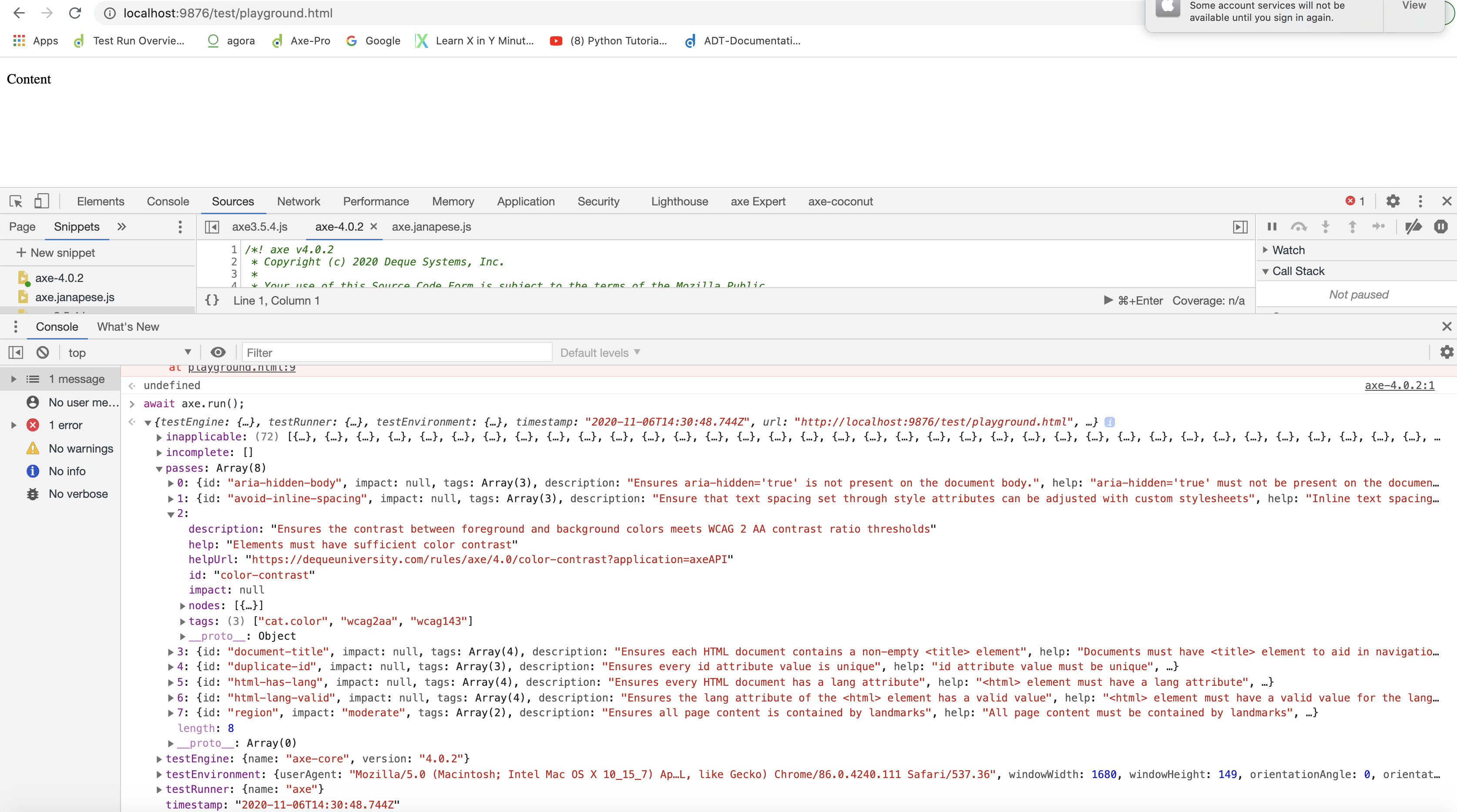Clear the console using the clear icon
This screenshot has height=812, width=1457.
[43, 352]
